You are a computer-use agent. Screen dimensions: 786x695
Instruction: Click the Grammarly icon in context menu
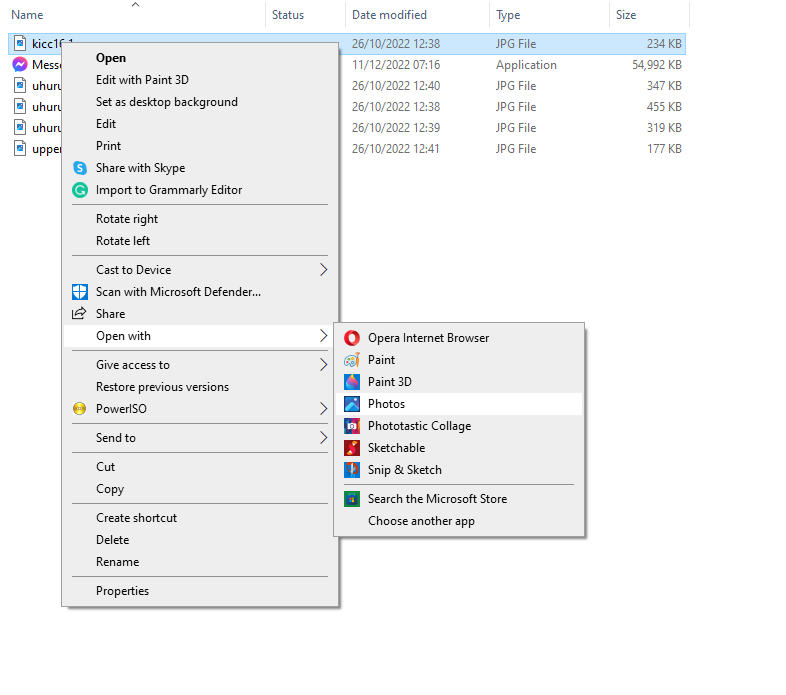click(x=80, y=190)
